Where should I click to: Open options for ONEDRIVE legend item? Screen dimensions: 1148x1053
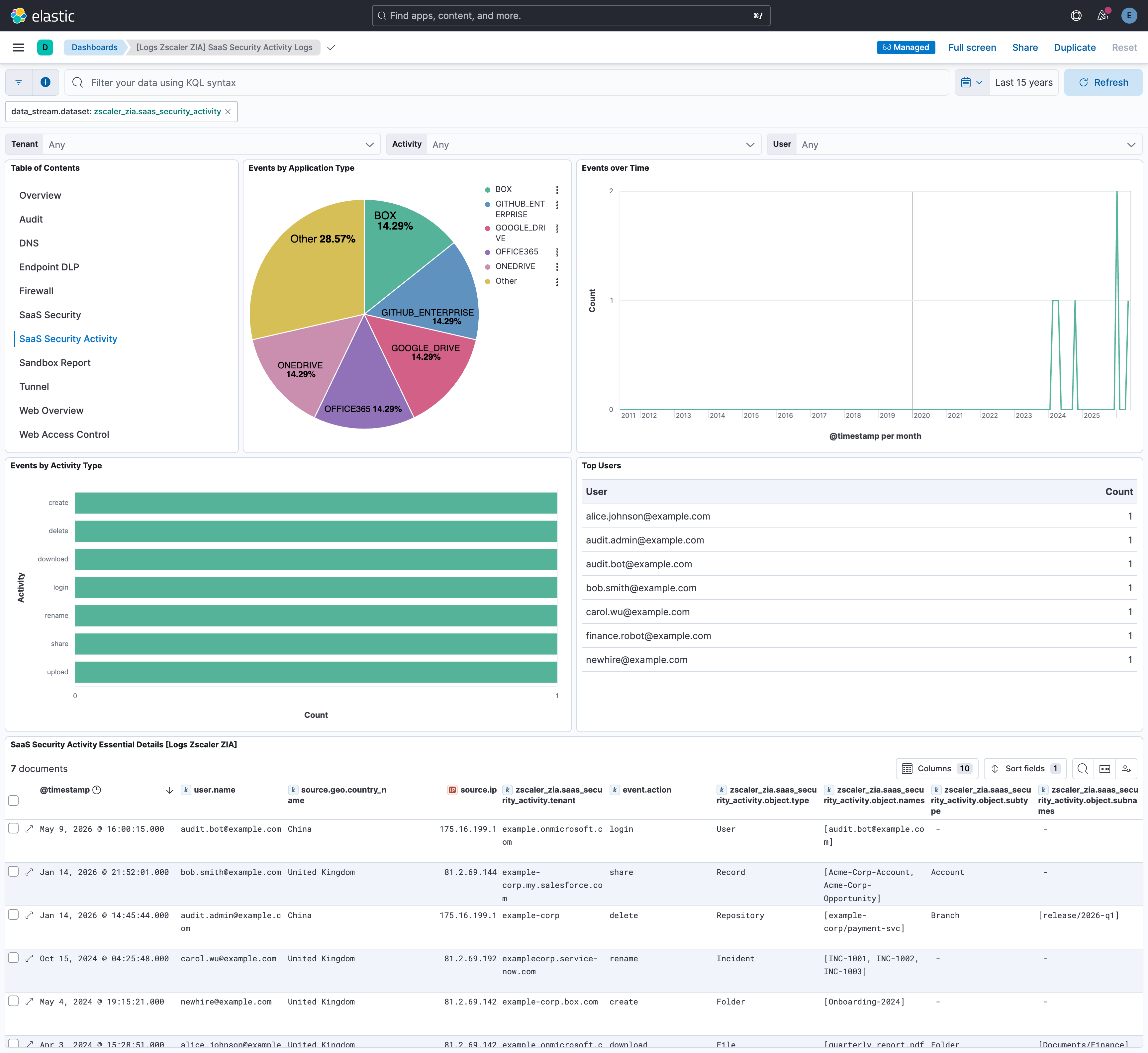557,267
